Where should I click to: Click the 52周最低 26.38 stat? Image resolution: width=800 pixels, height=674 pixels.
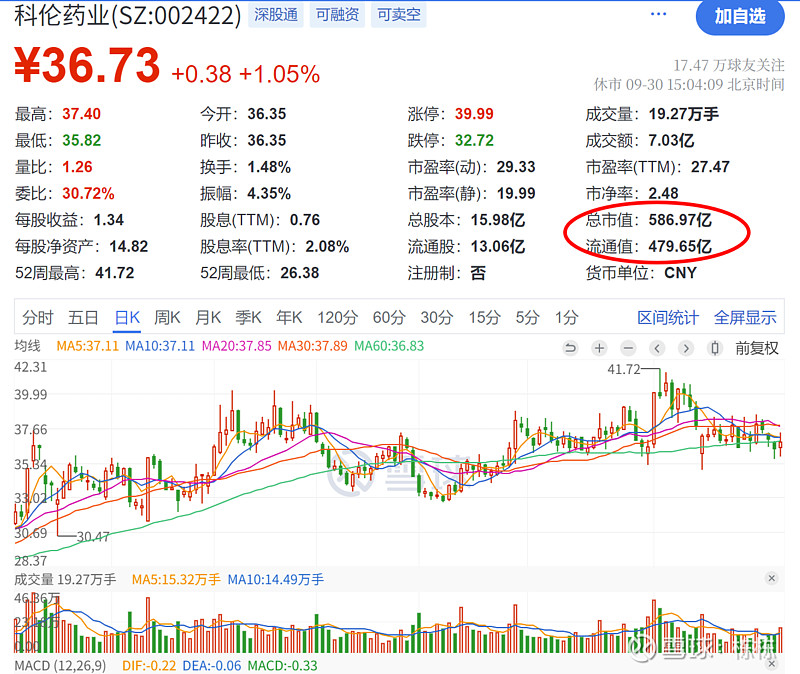click(260, 273)
